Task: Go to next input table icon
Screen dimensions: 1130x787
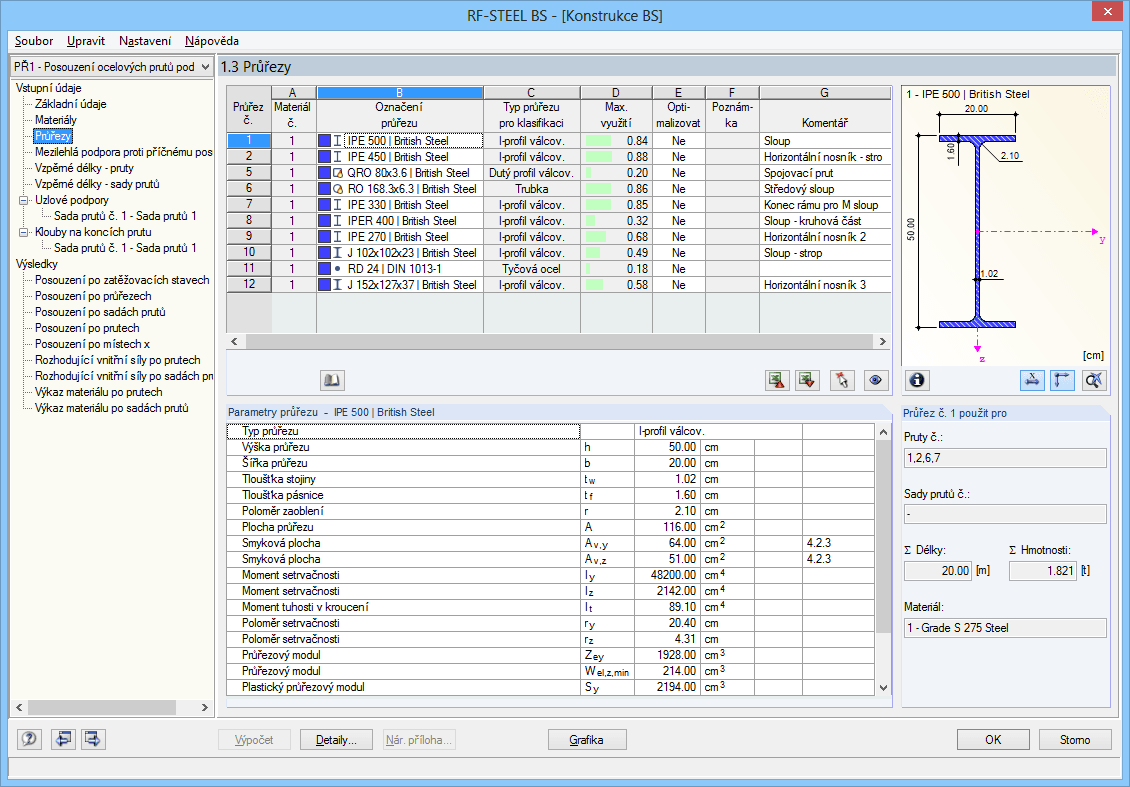Action: point(93,739)
